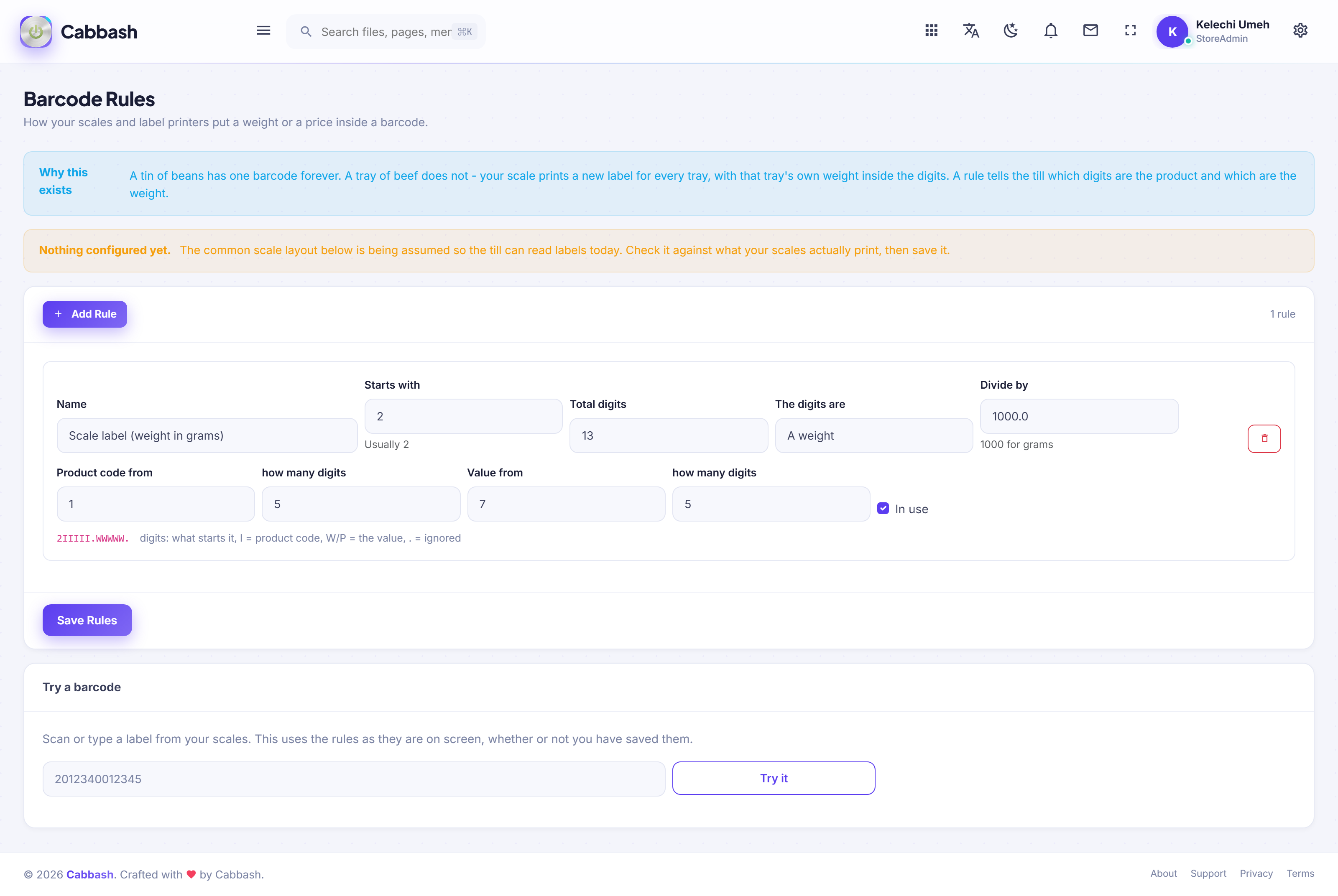Open settings gear icon
The image size is (1338, 896).
[1300, 31]
